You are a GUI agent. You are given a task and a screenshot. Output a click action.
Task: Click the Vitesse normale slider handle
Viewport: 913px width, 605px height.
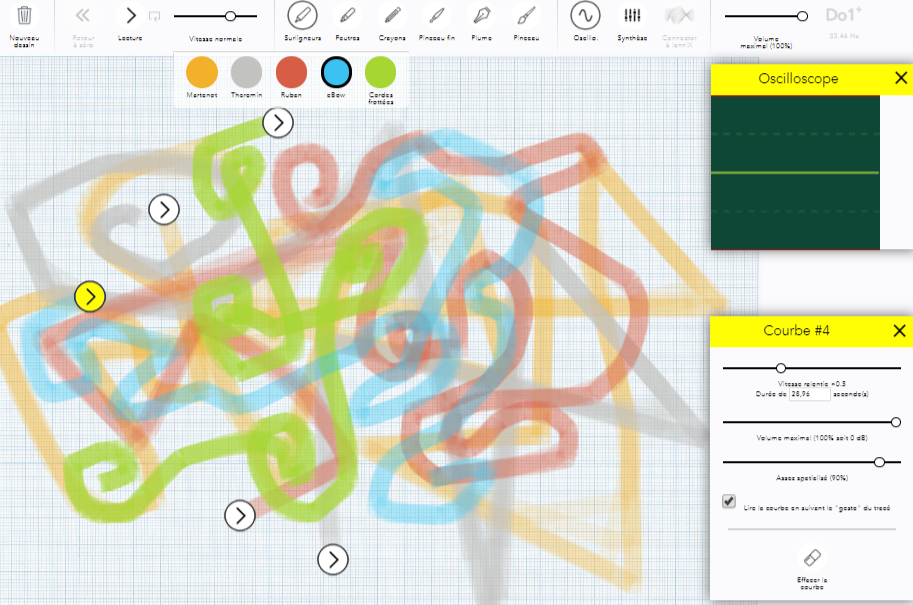tap(230, 16)
